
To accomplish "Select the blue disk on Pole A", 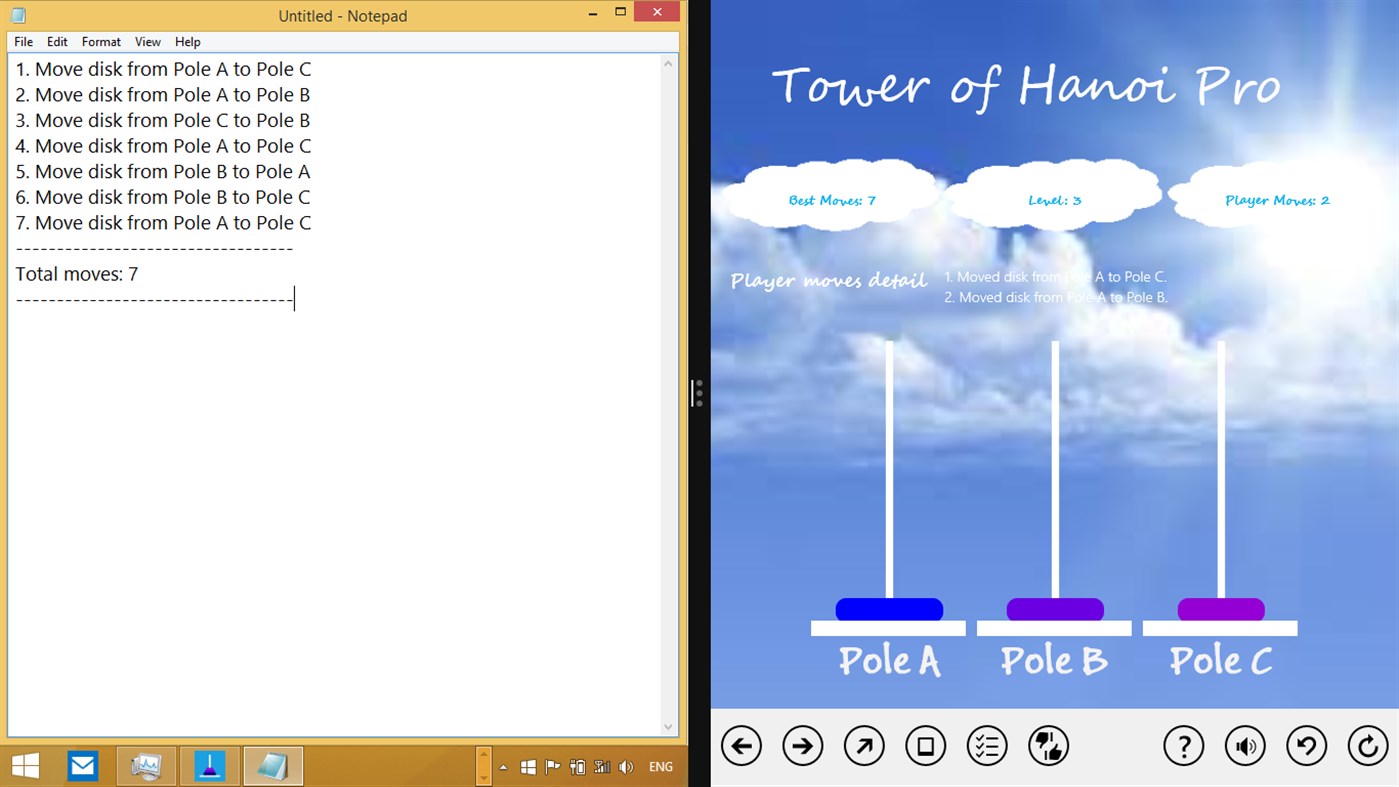I will coord(887,609).
